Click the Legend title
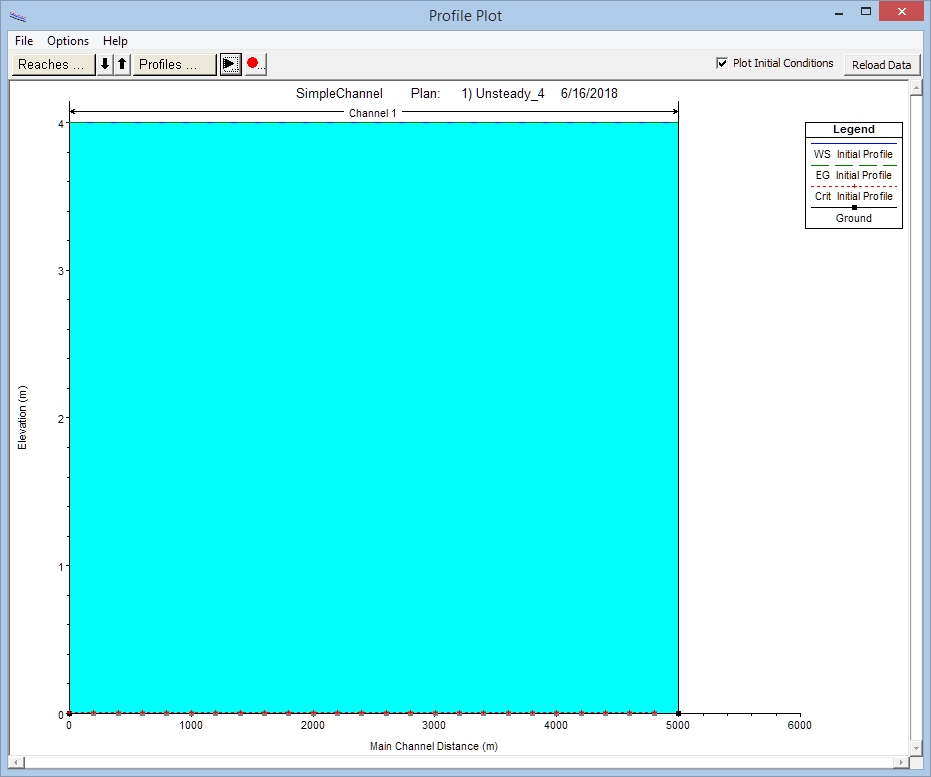 pyautogui.click(x=854, y=129)
